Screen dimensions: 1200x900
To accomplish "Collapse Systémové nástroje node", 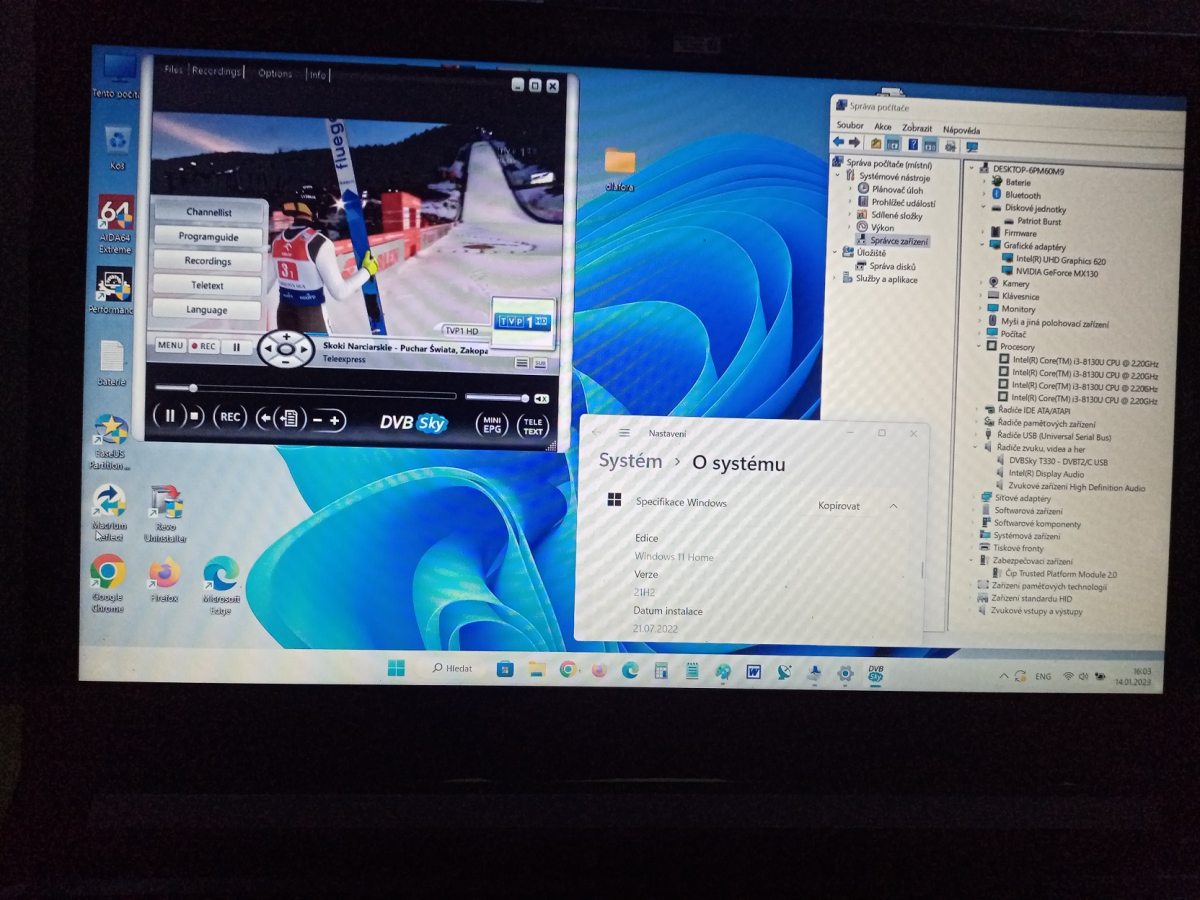I will point(839,175).
